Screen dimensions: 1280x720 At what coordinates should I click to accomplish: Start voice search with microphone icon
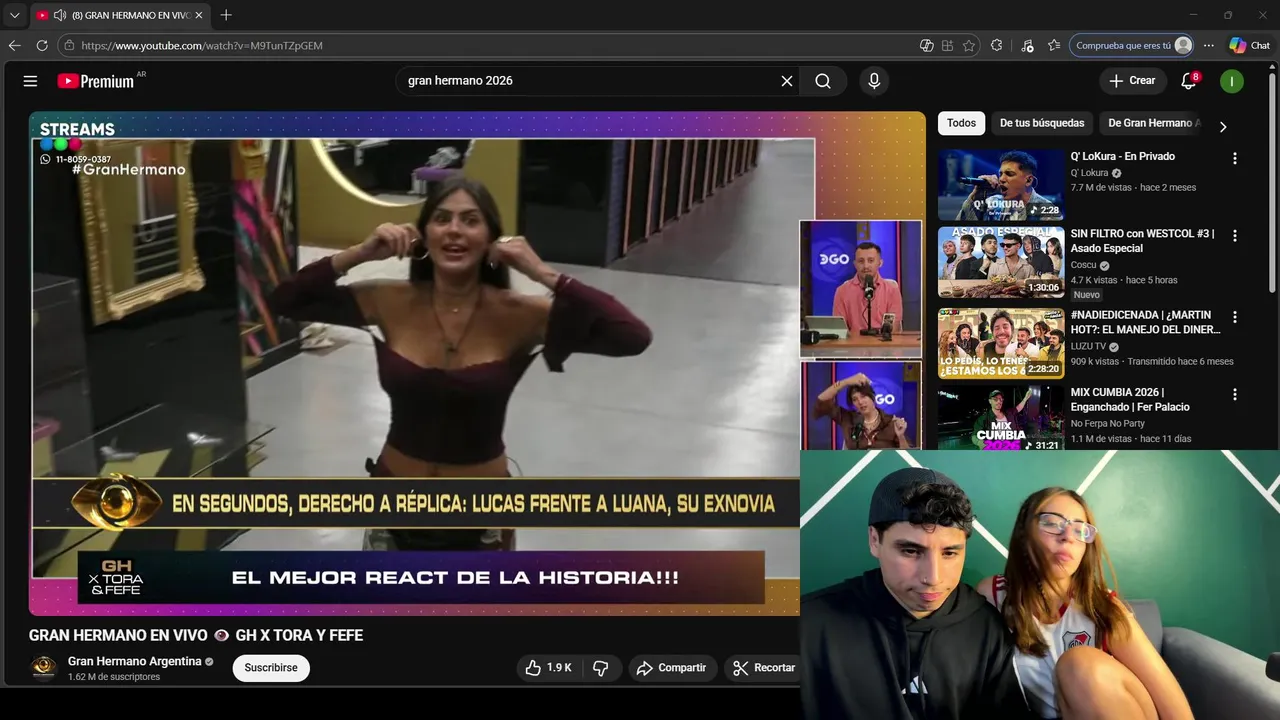pos(874,81)
